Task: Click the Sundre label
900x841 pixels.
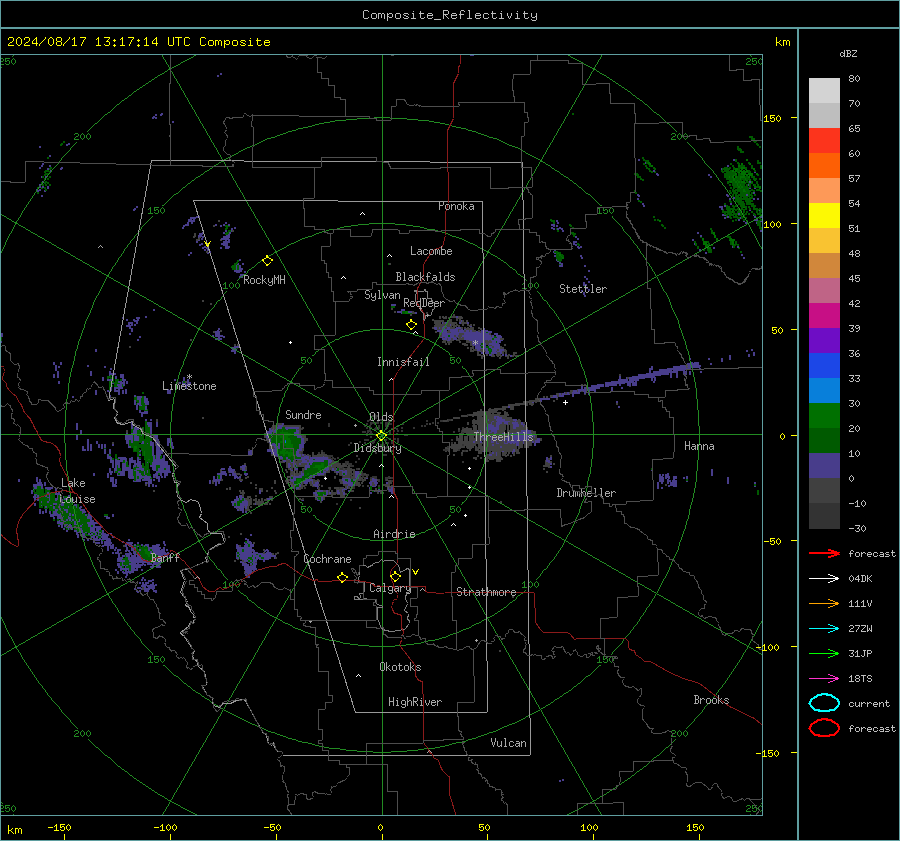Action: pos(303,414)
